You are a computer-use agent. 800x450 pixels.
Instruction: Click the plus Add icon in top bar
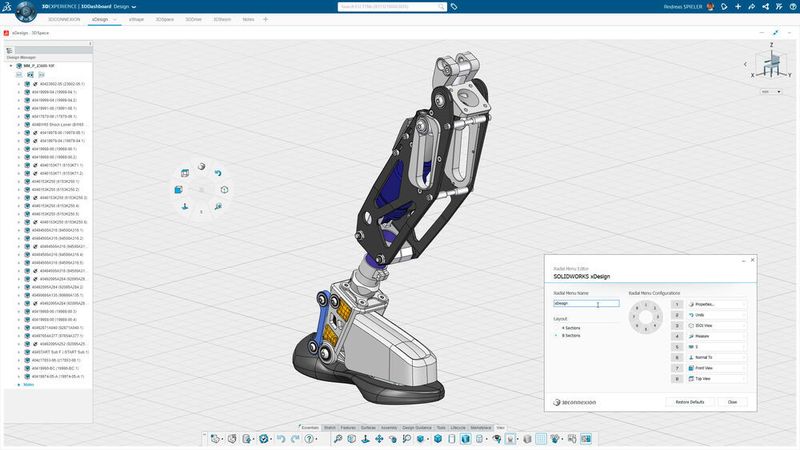[738, 7]
